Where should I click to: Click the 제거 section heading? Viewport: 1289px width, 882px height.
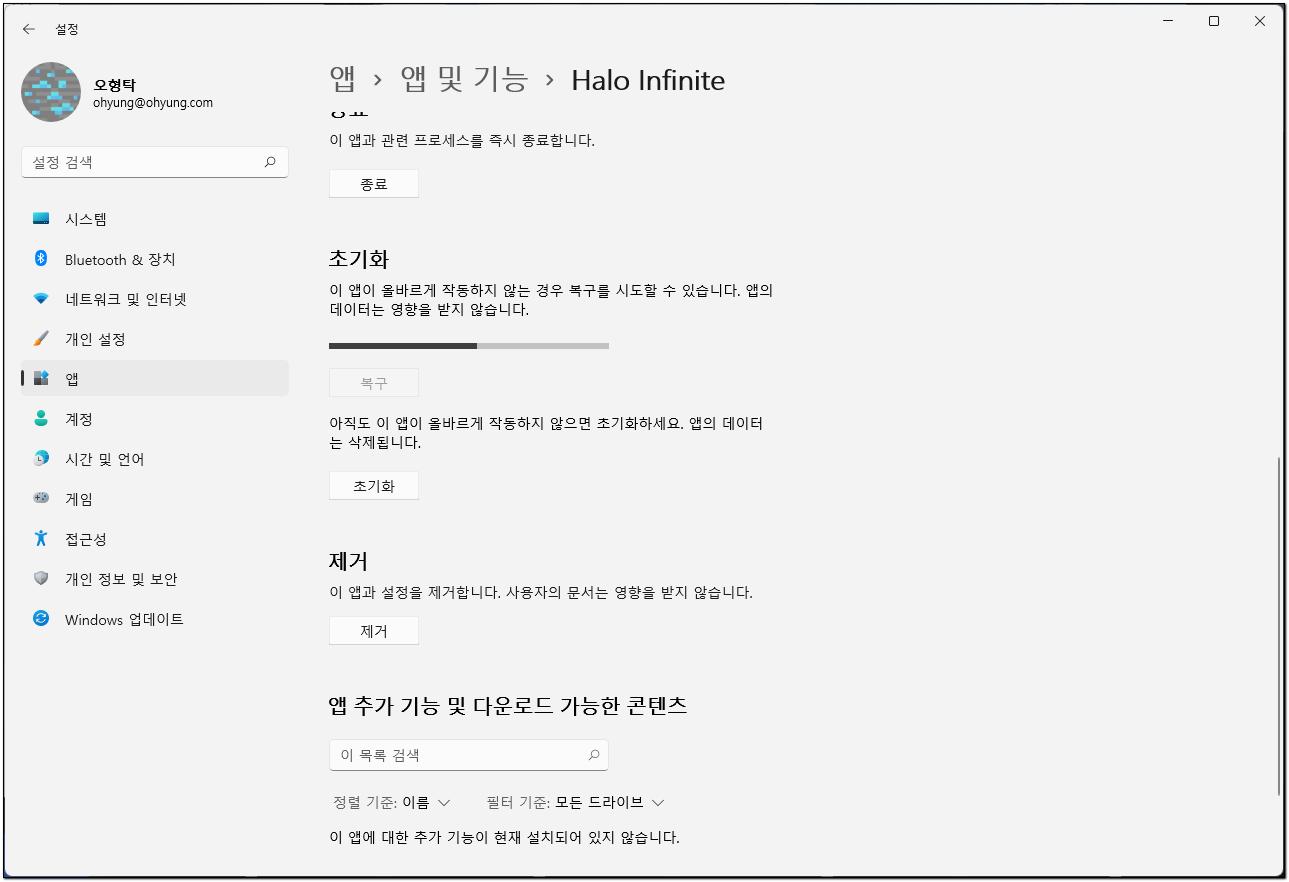tap(348, 562)
